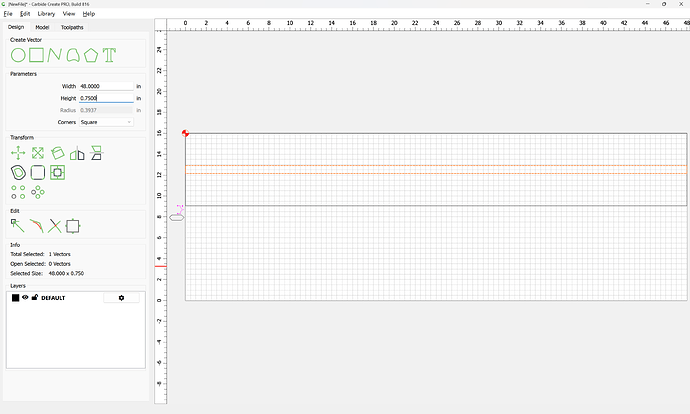The width and height of the screenshot is (690, 414).
Task: Open the Circular Array tool
Action: (x=38, y=192)
